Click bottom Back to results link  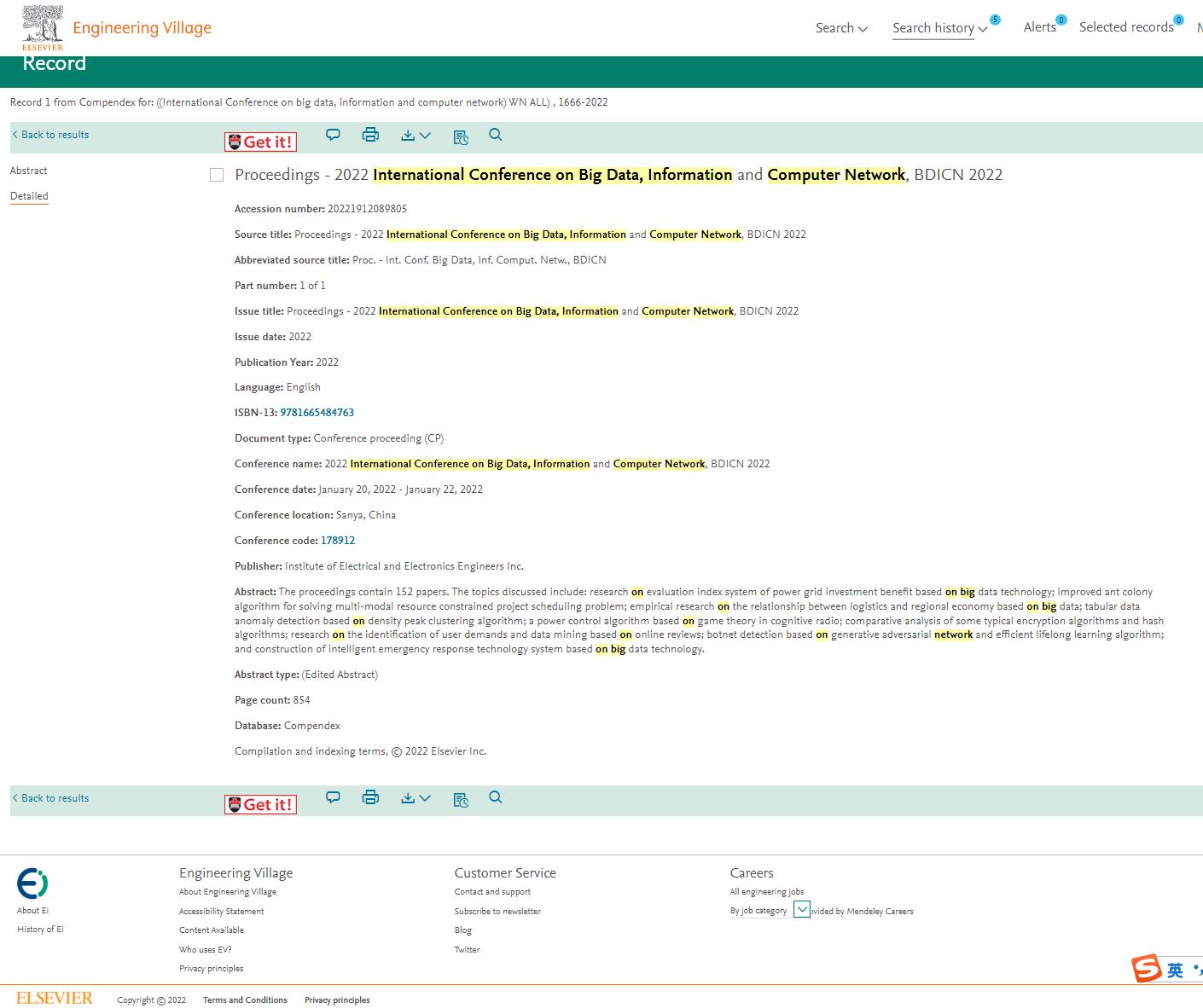(50, 798)
